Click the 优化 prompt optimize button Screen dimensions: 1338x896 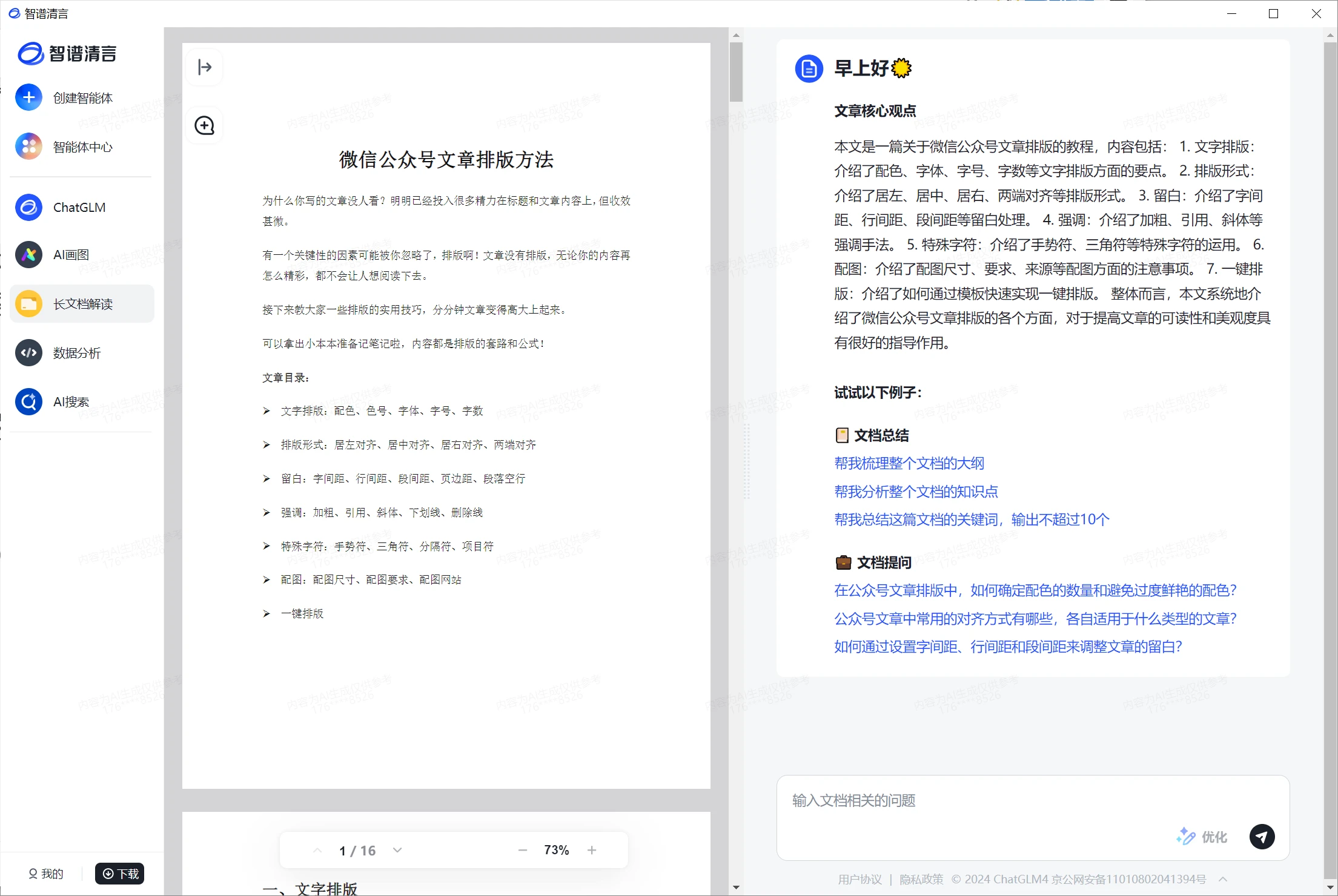[x=1202, y=837]
